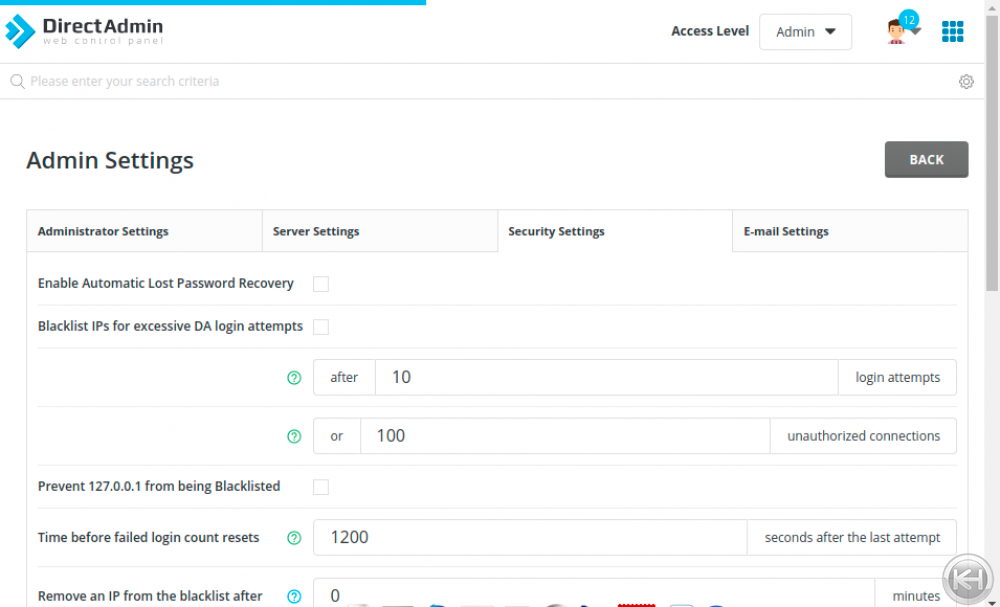
Task: Click the search magnifier icon
Action: click(x=17, y=82)
